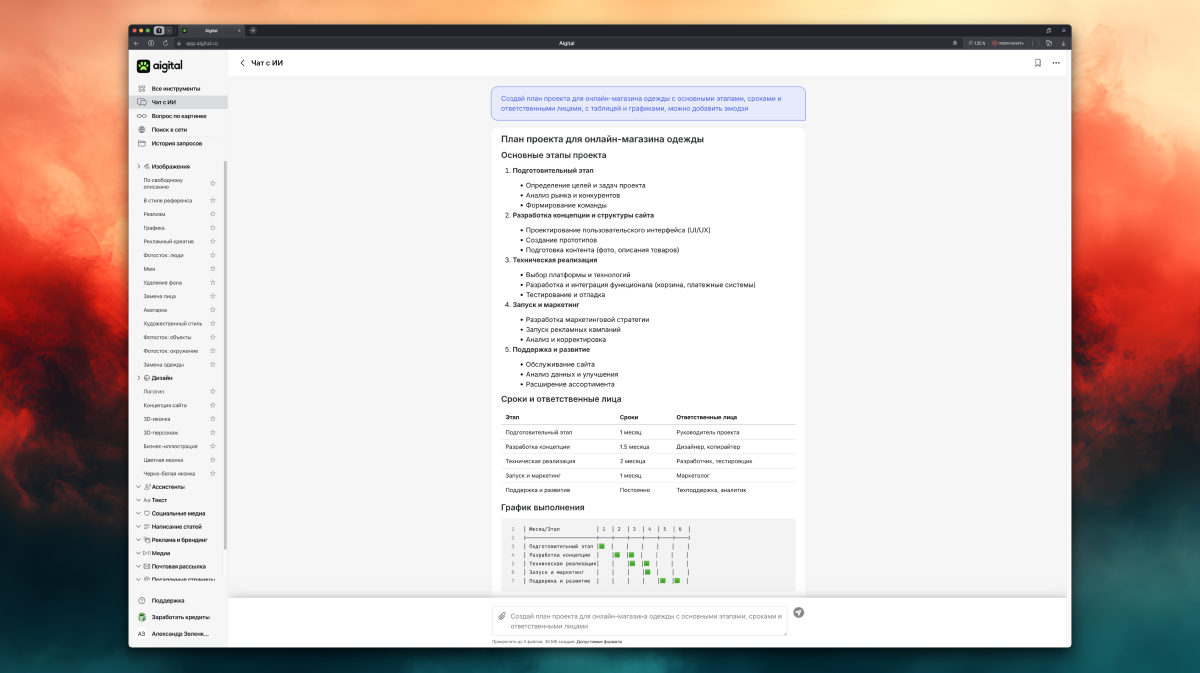Screen dimensions: 1200x673
Task: Click app.aigital.co address bar
Action: coord(202,43)
